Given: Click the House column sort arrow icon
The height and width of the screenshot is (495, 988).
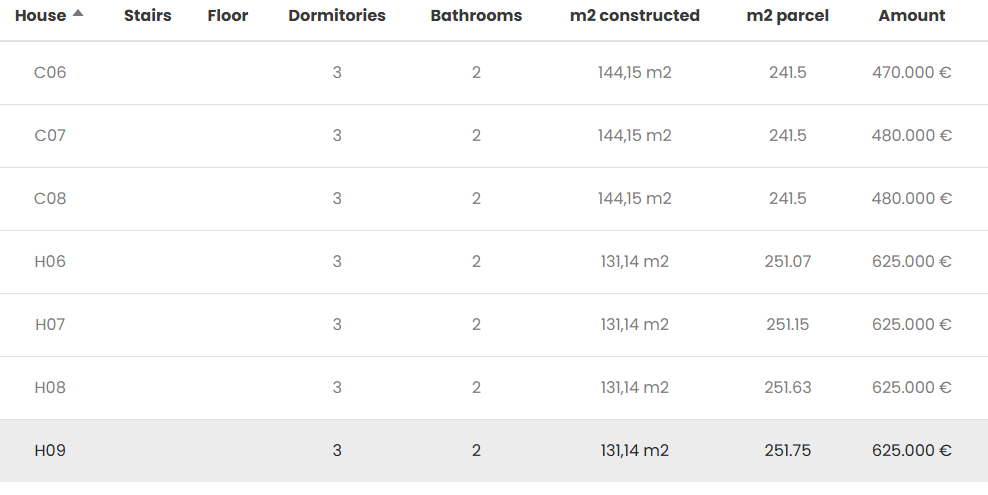Looking at the screenshot, I should point(78,14).
